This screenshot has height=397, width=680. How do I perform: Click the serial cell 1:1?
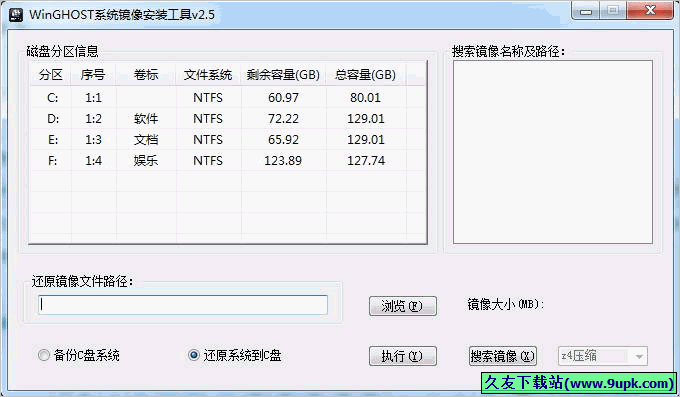click(x=93, y=98)
